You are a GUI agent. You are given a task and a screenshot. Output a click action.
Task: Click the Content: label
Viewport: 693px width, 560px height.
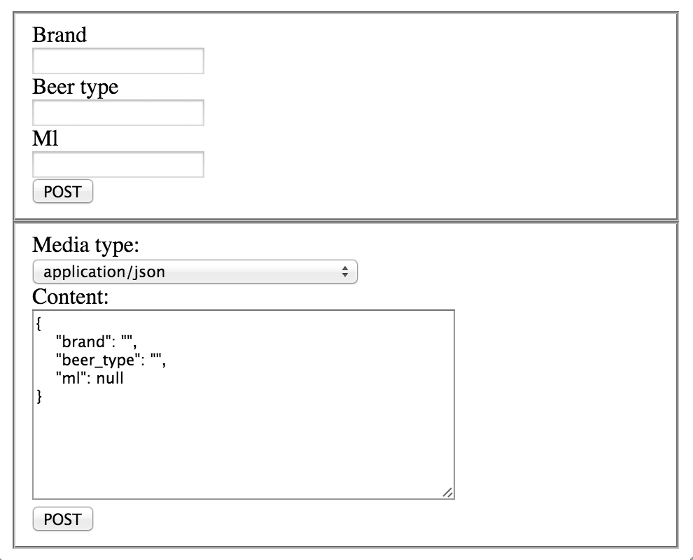tap(70, 297)
